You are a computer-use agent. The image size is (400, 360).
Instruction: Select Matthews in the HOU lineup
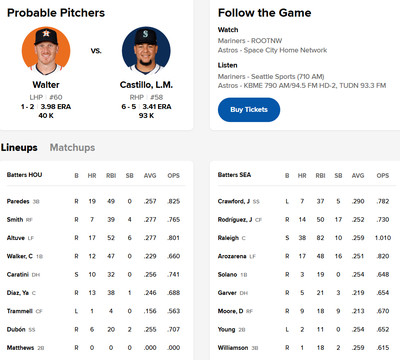[x=20, y=348]
